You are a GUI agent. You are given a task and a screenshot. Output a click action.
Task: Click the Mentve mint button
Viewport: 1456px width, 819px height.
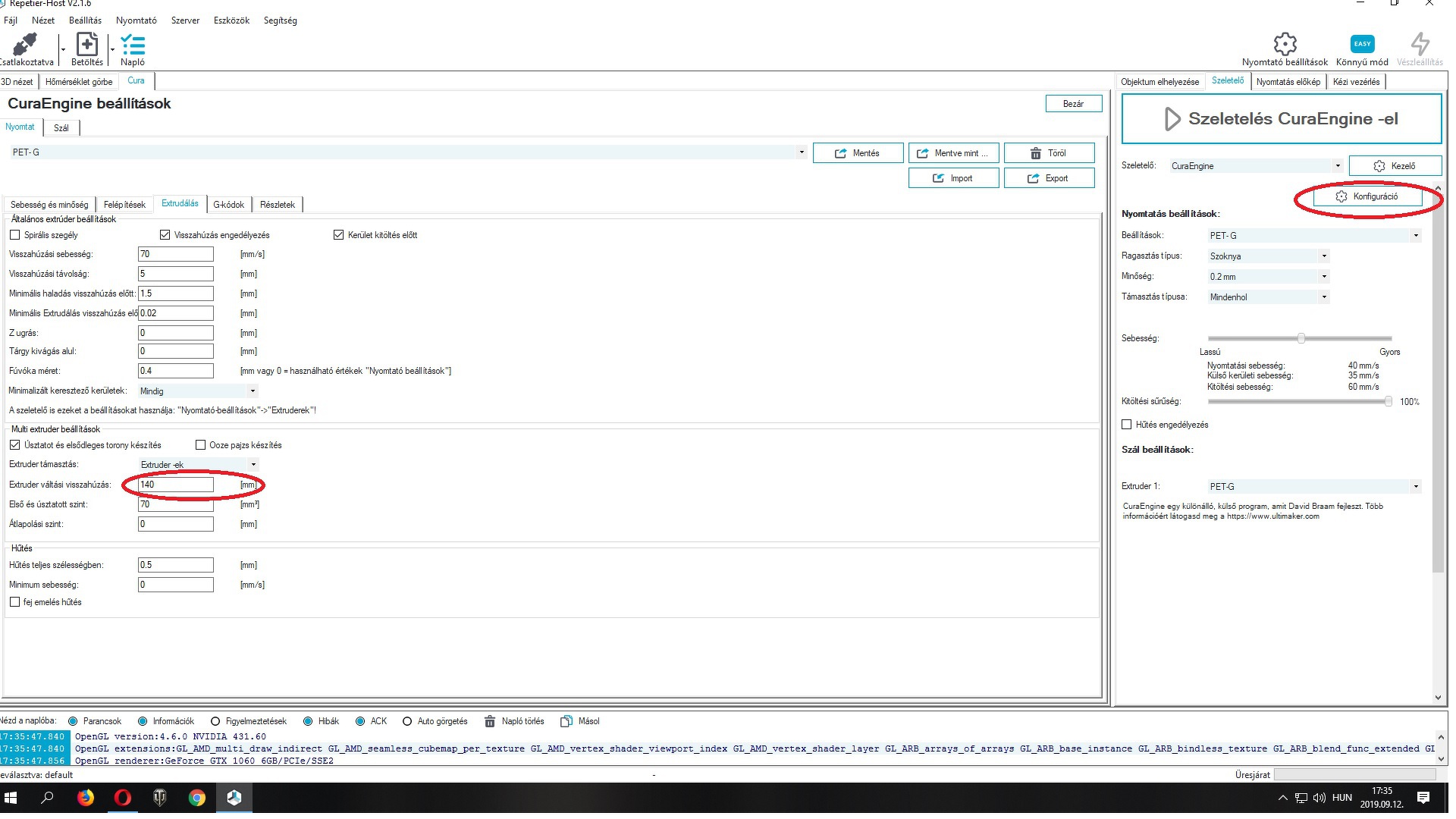pos(953,153)
